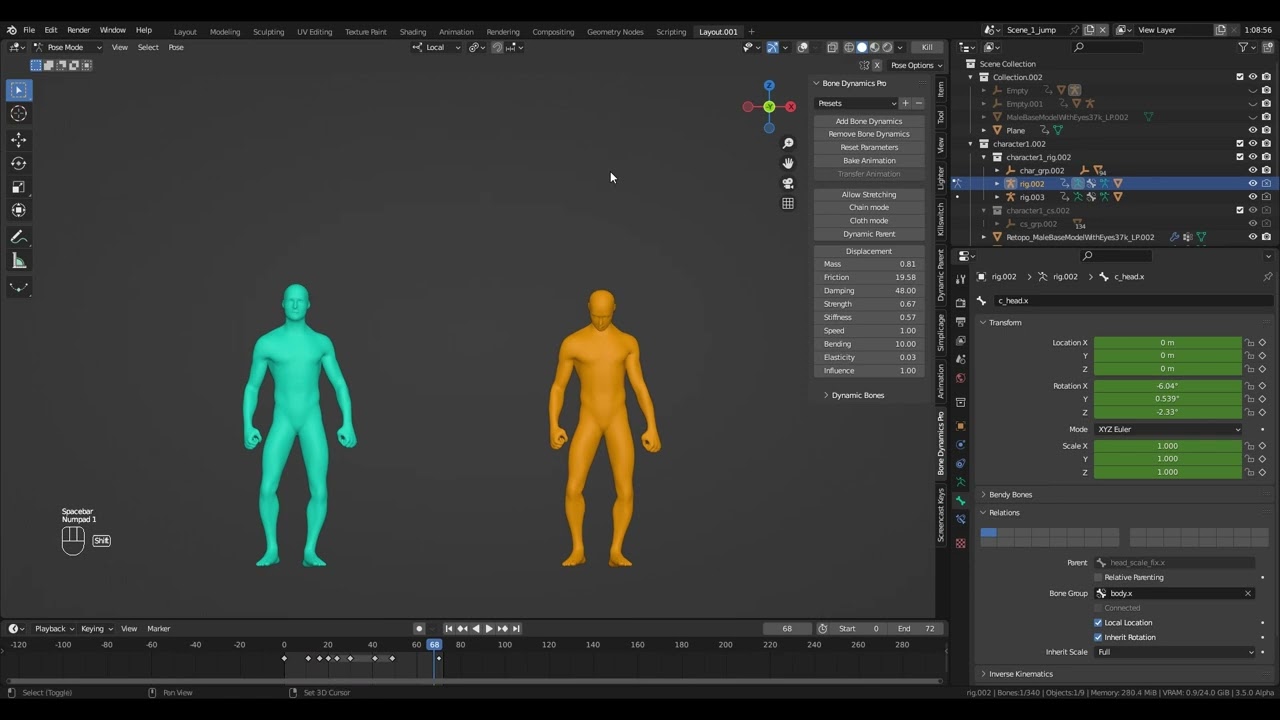Click the Reset Parameters button
Viewport: 1280px width, 720px height.
(x=869, y=147)
